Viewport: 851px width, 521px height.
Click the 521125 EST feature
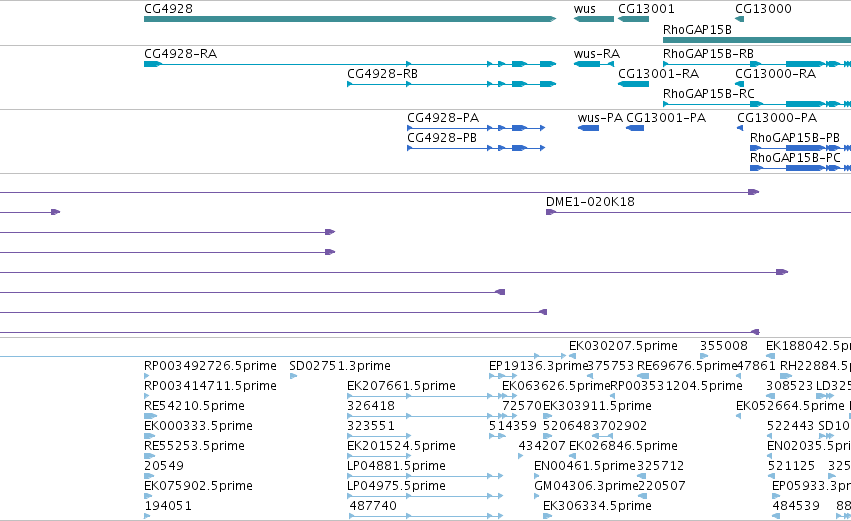(x=772, y=476)
